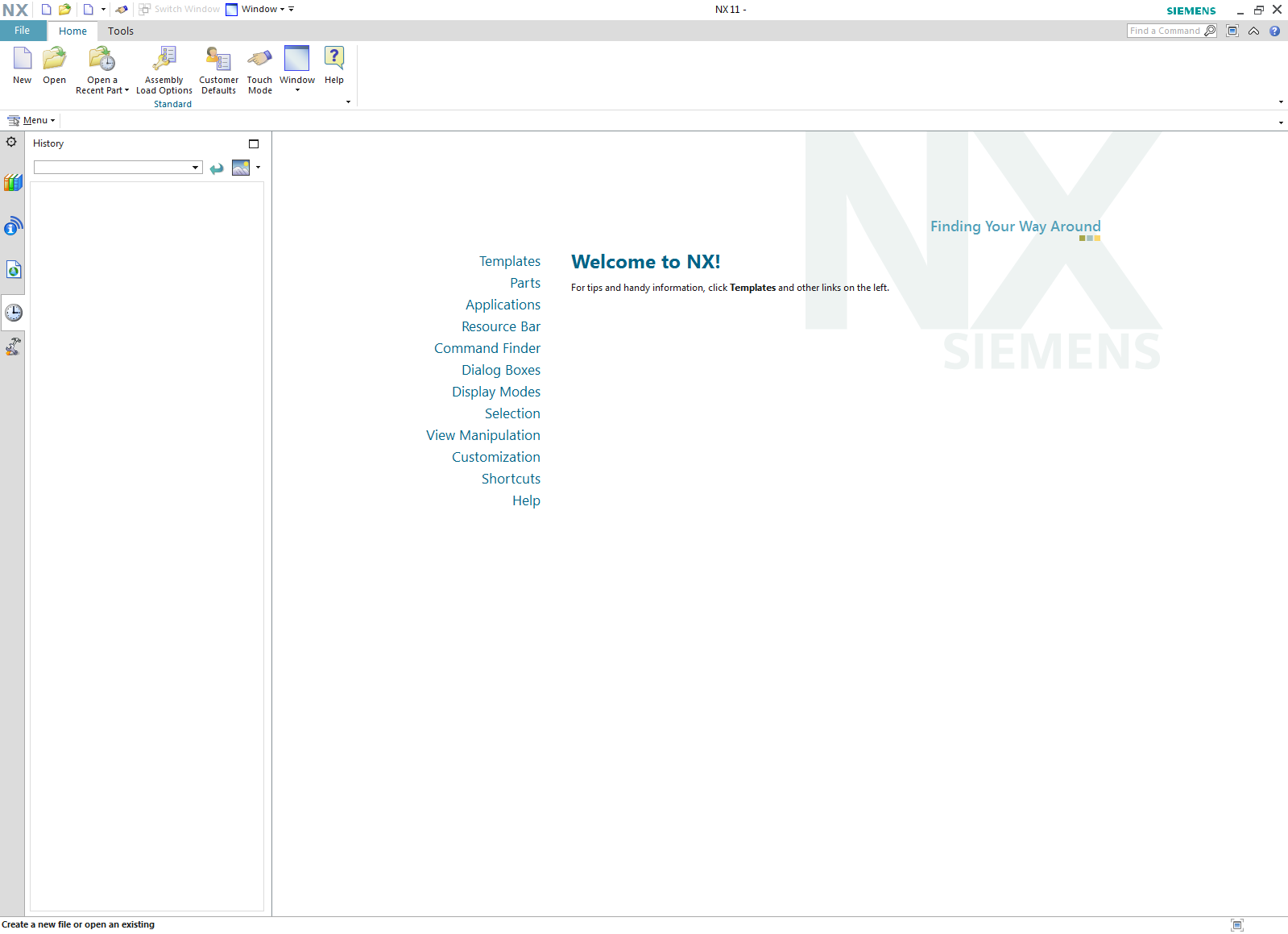The height and width of the screenshot is (934, 1288).
Task: Click the Find a Command search icon
Action: (1210, 31)
